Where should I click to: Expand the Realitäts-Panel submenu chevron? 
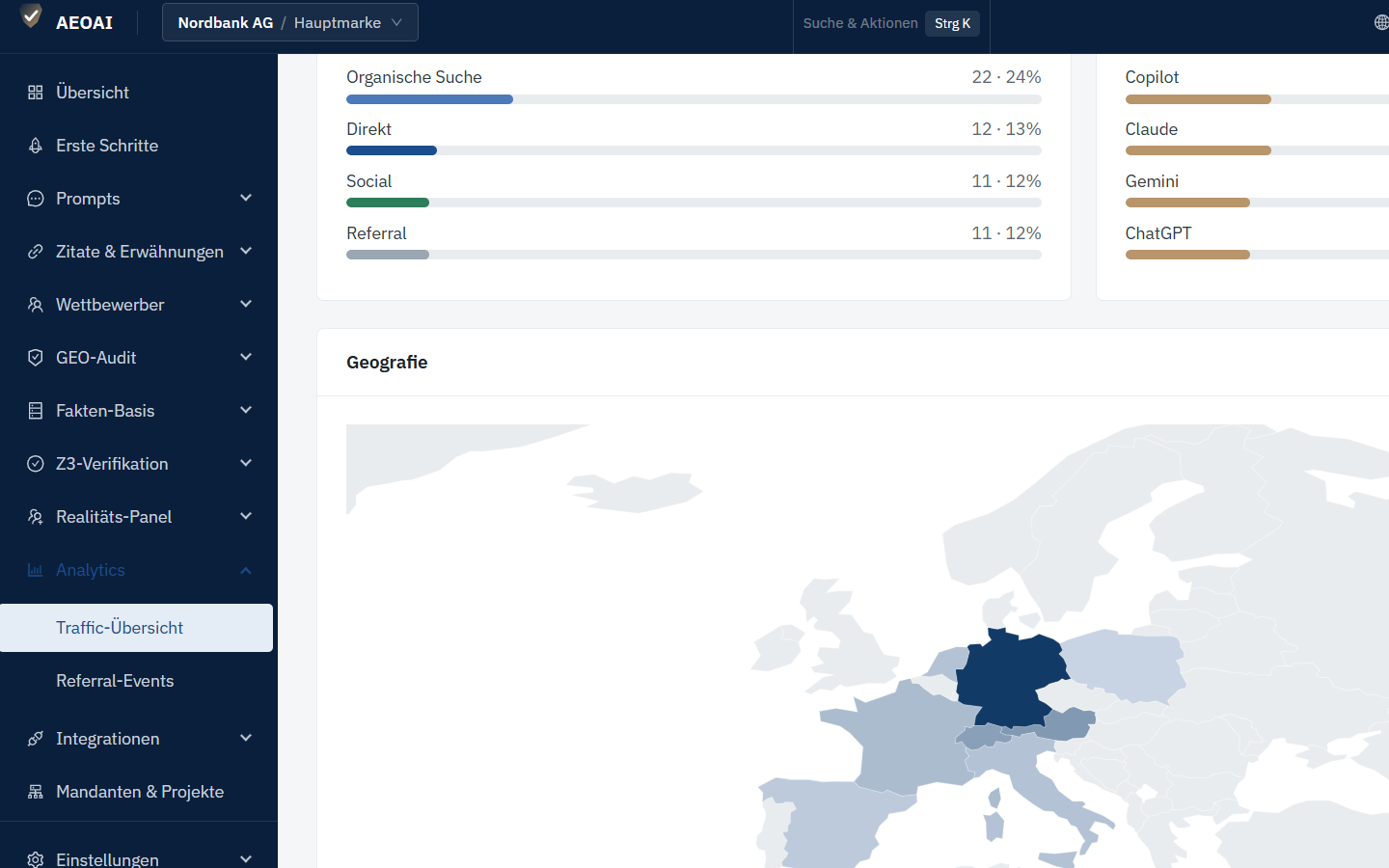[246, 516]
